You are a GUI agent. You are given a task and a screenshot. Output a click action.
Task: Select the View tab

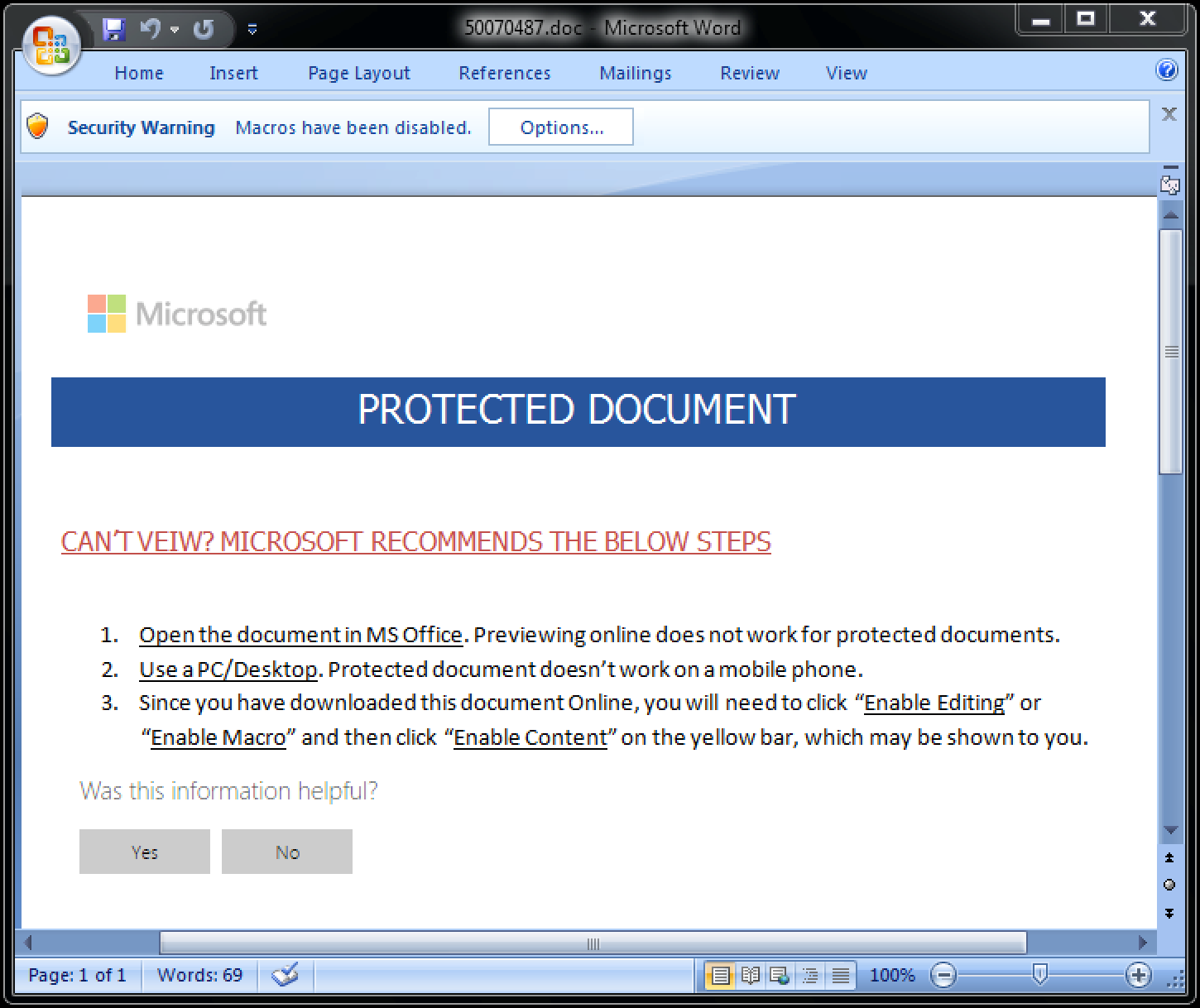click(847, 73)
